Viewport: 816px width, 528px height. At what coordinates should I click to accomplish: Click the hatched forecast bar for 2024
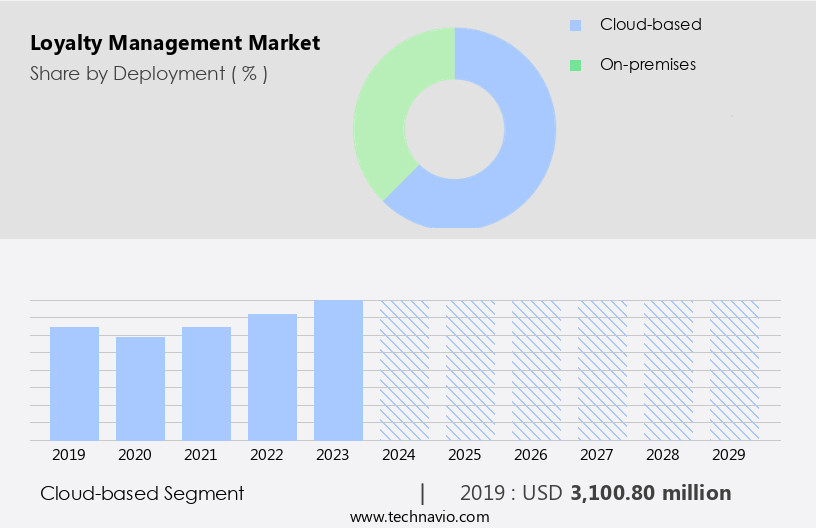point(404,370)
